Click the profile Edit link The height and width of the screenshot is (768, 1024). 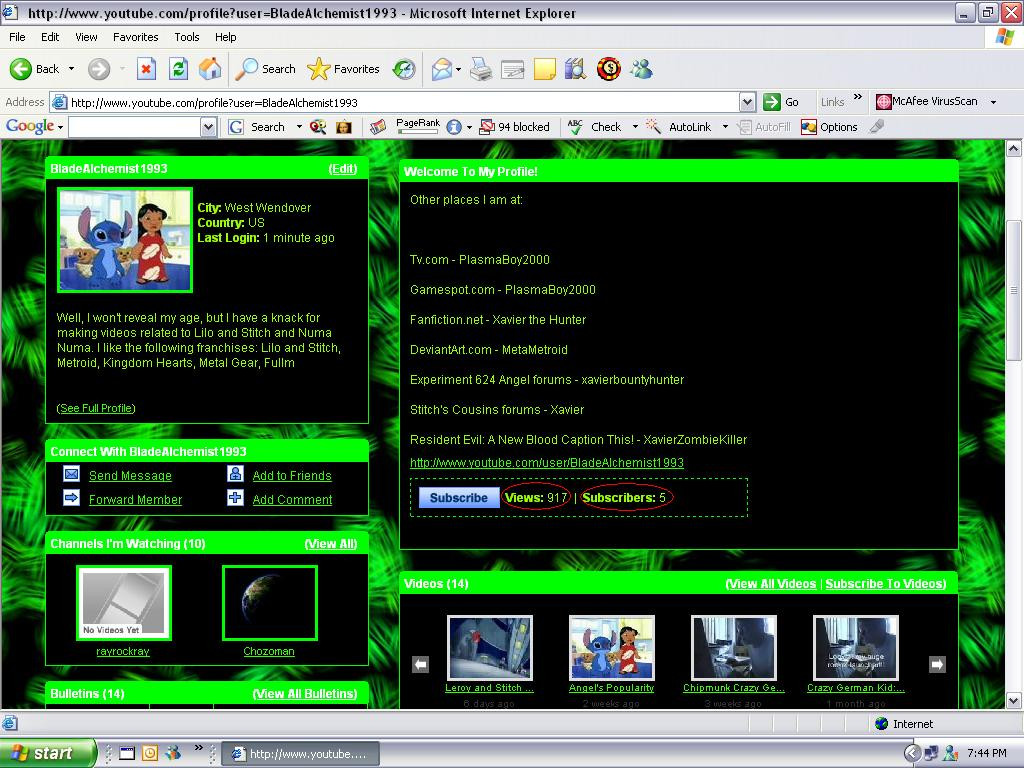click(343, 168)
